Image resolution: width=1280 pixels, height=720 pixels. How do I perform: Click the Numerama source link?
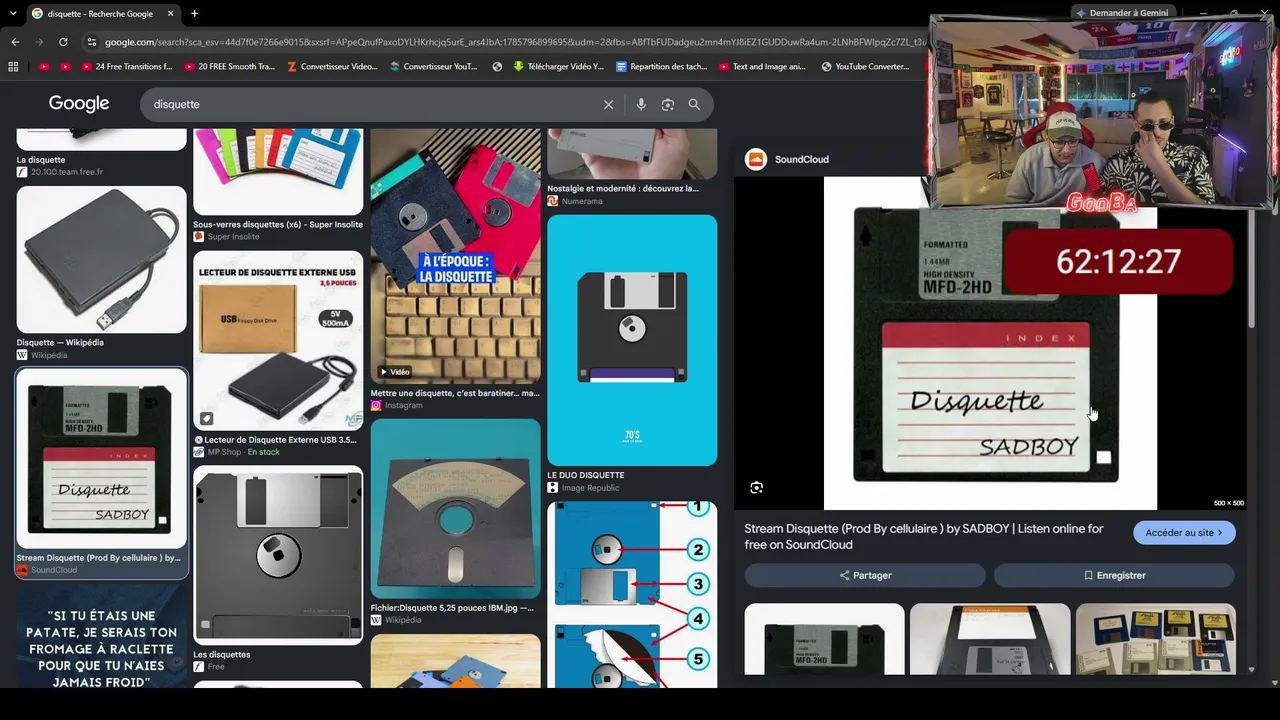[x=582, y=201]
